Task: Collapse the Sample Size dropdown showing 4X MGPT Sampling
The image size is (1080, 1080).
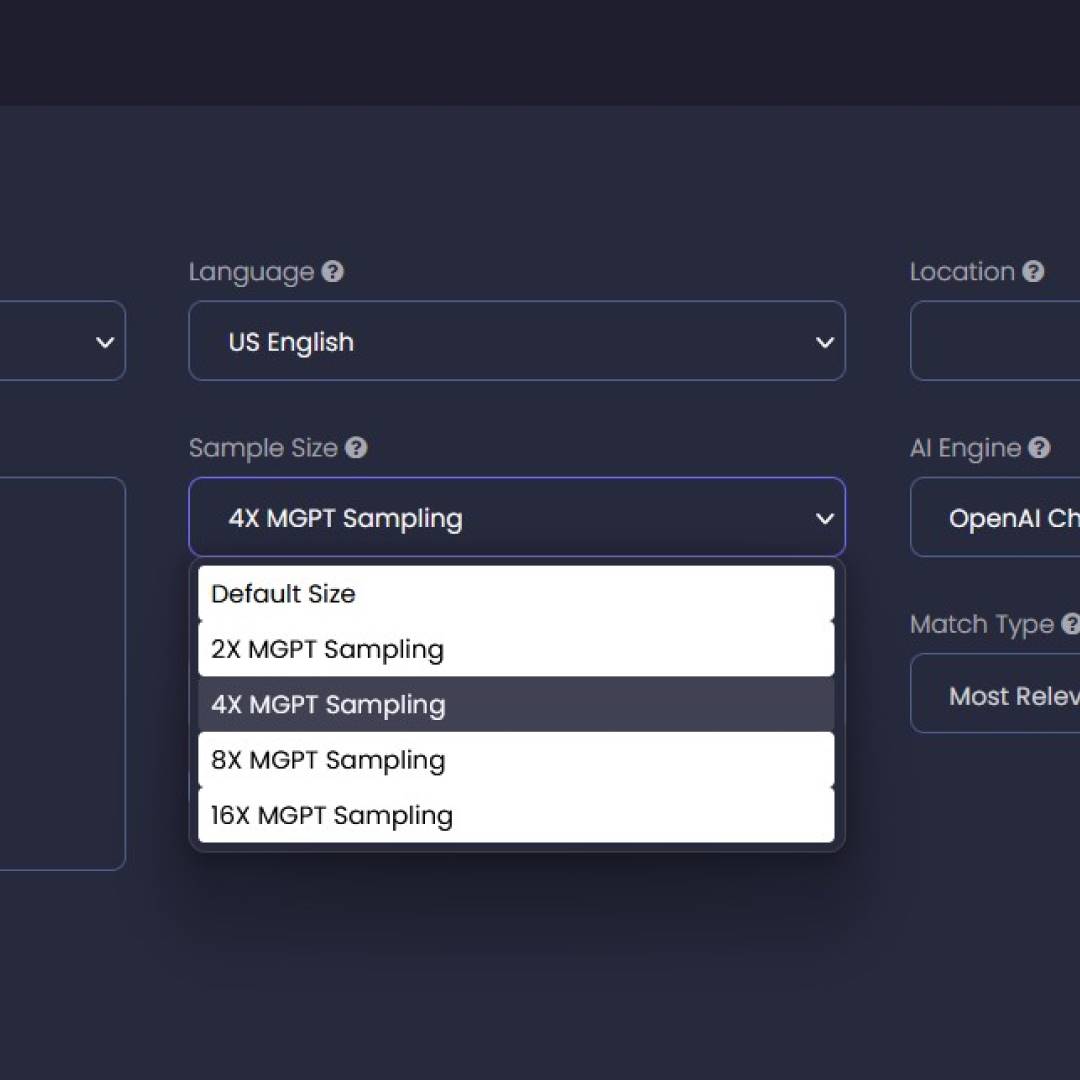Action: coord(516,518)
